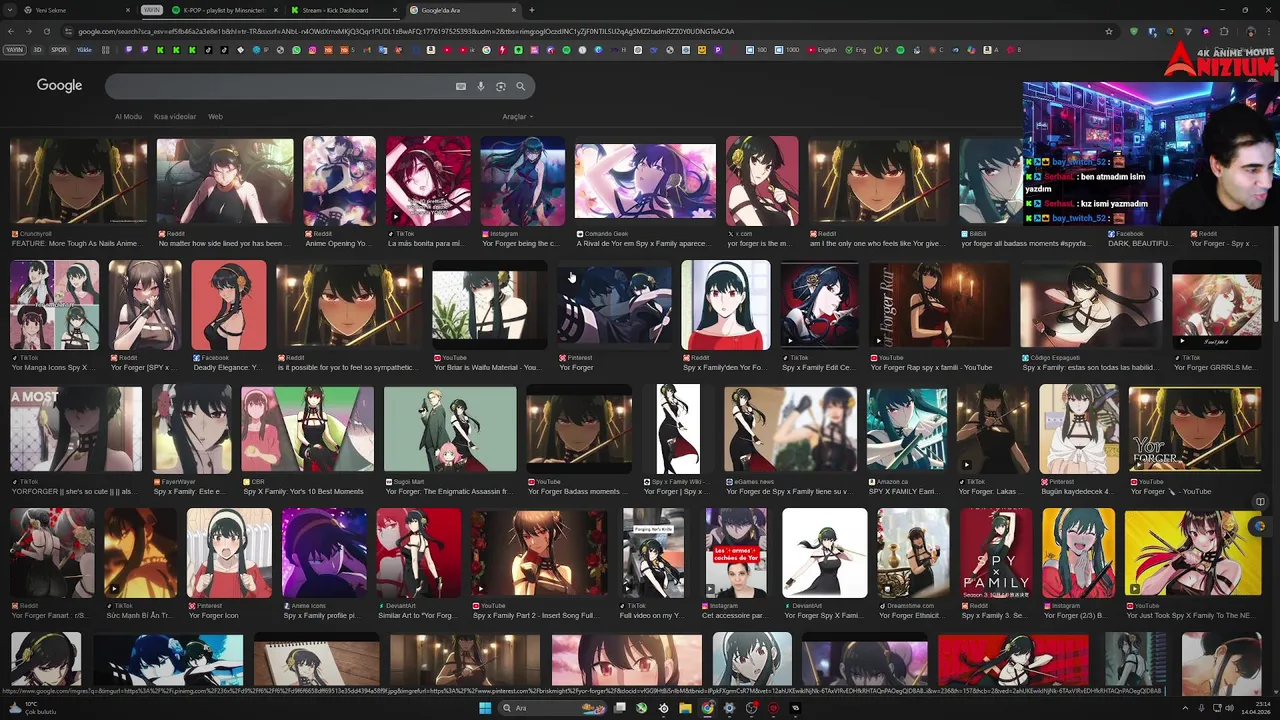Click the taskbar Ara search box
Screen dimensions: 1280x720
(x=552, y=708)
